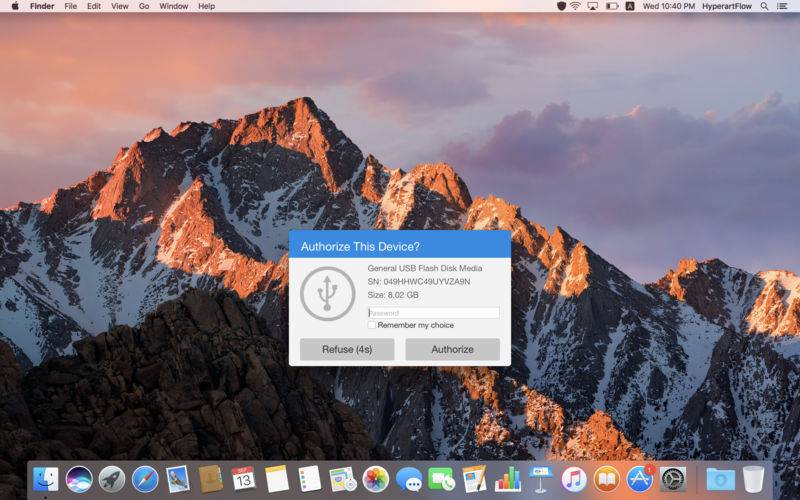Click the USB symbol icon in dialog

pos(328,294)
